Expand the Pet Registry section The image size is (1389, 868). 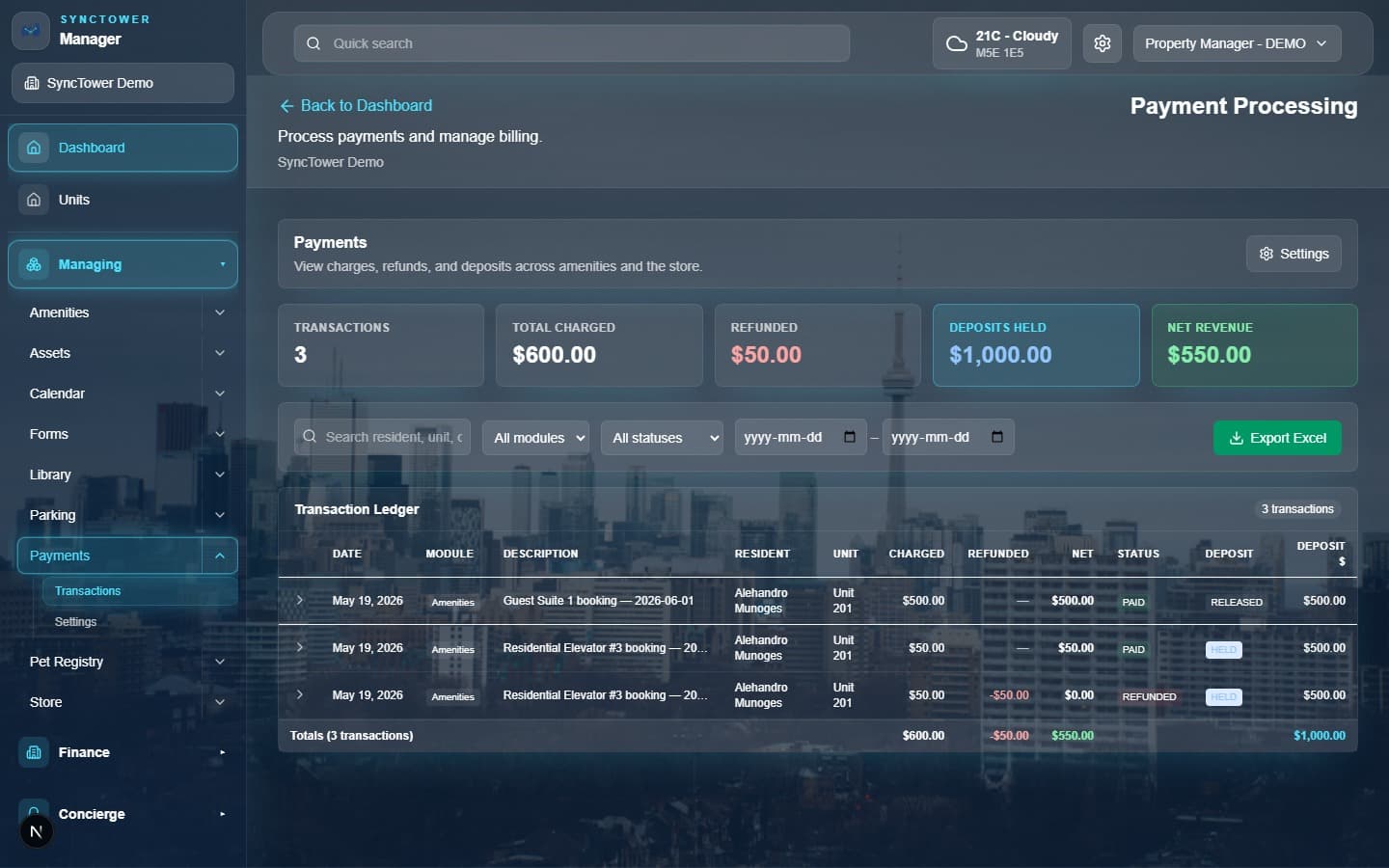point(220,662)
